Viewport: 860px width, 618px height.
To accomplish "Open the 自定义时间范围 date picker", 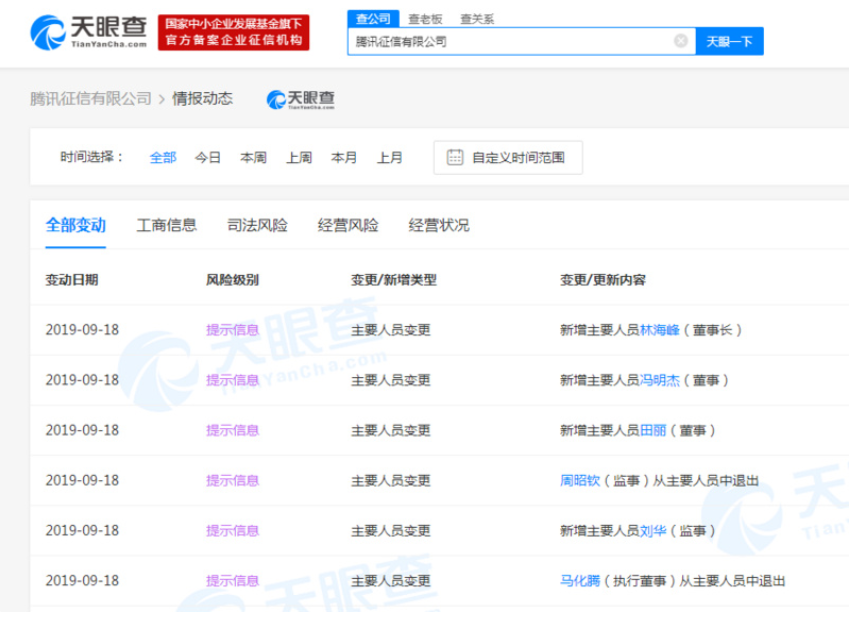I will [x=517, y=157].
